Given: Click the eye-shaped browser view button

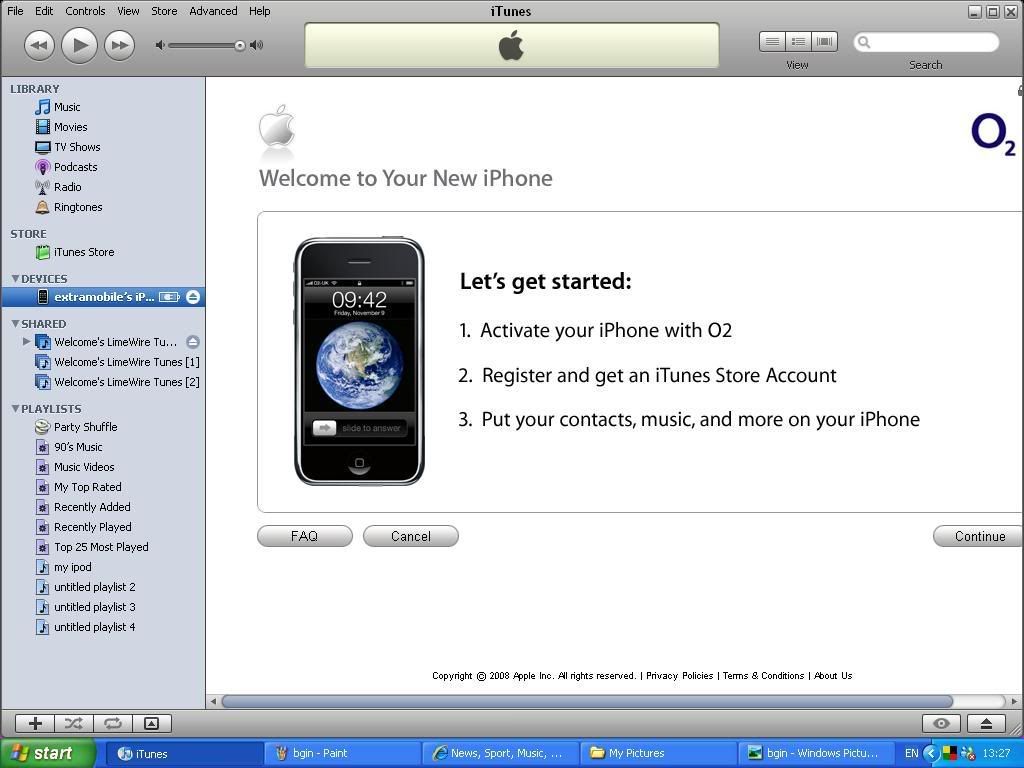Looking at the screenshot, I should click(941, 724).
